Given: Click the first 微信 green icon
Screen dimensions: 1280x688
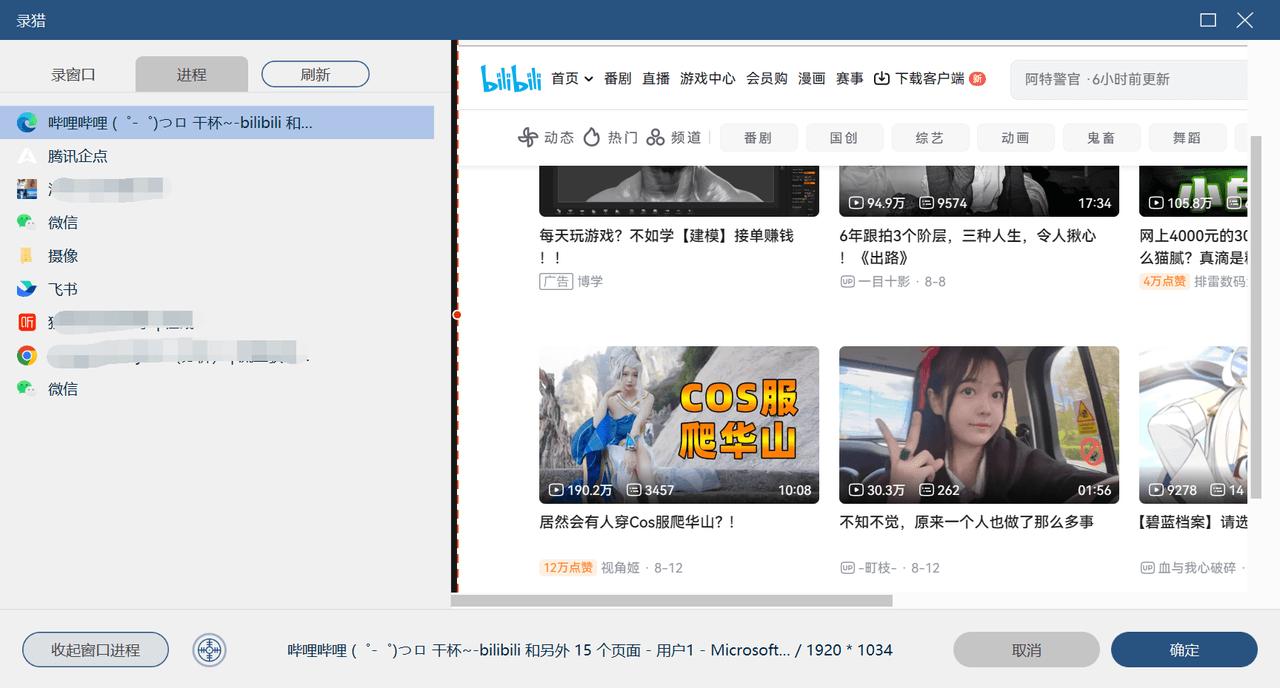Looking at the screenshot, I should click(x=27, y=222).
